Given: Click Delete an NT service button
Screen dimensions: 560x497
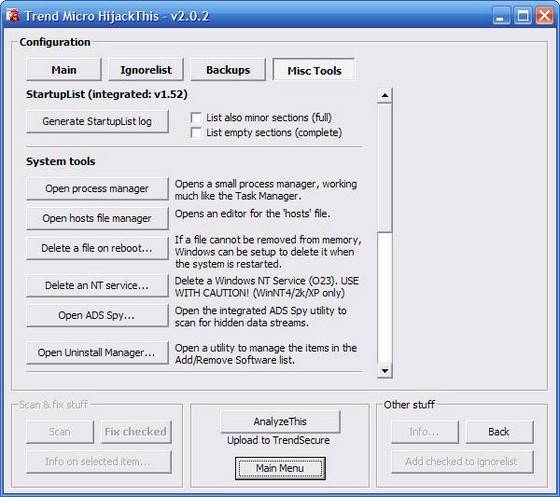Looking at the screenshot, I should coord(97,286).
